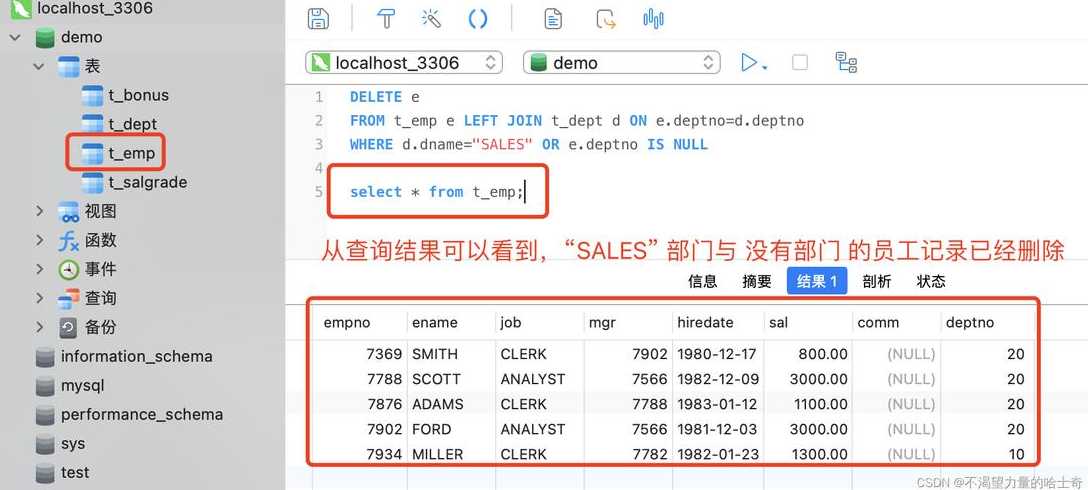Image resolution: width=1088 pixels, height=490 pixels.
Task: Click the hiredate column header
Action: pos(718,322)
